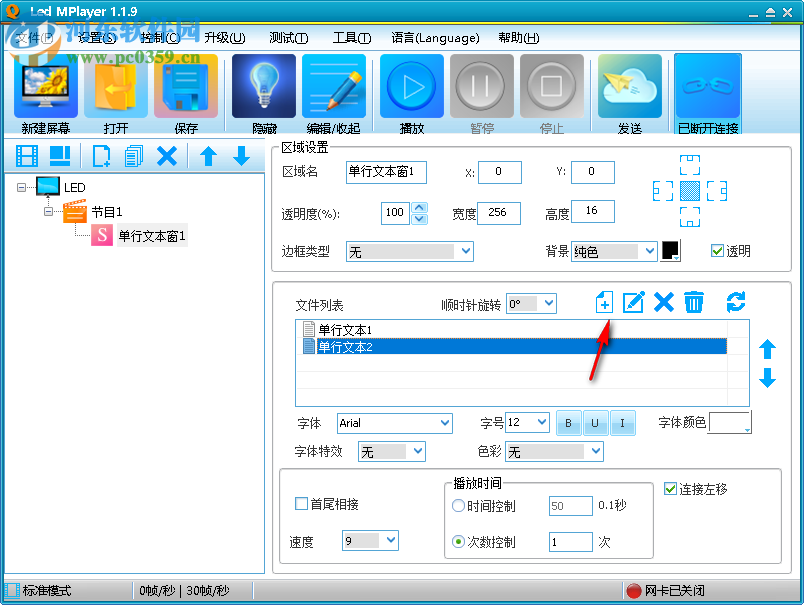Select the 时间控制 radio button
The height and width of the screenshot is (605, 804).
(458, 505)
